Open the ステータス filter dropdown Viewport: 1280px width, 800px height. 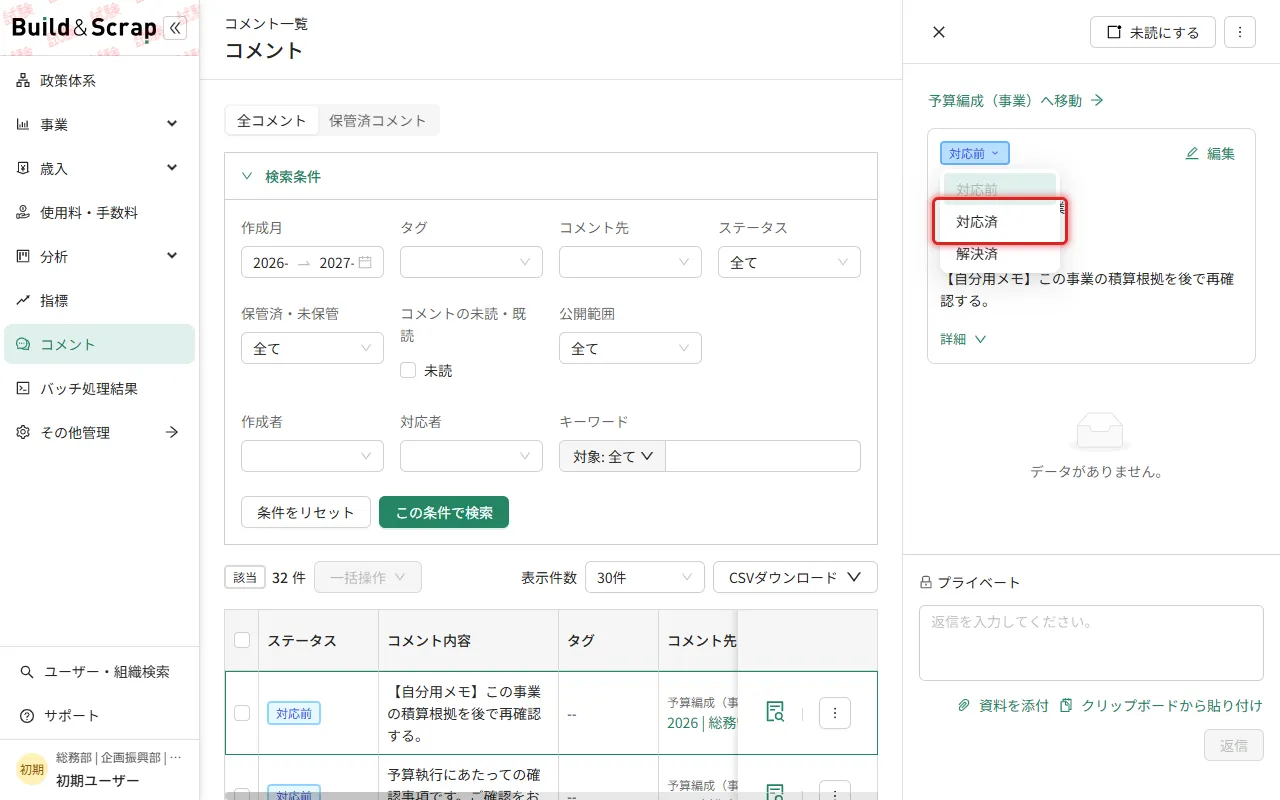point(789,262)
